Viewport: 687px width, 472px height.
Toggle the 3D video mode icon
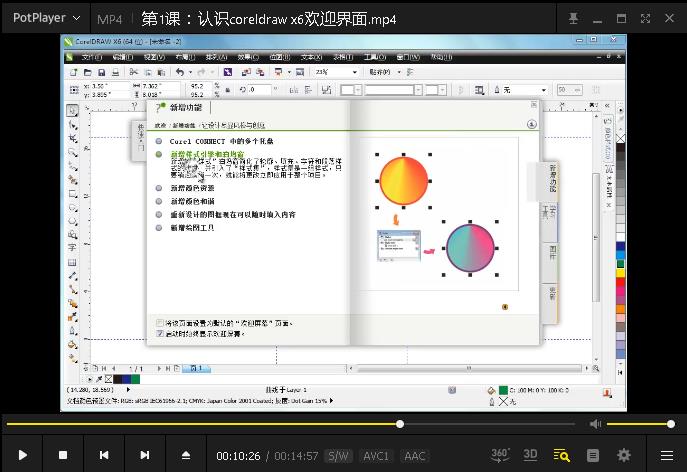point(530,455)
